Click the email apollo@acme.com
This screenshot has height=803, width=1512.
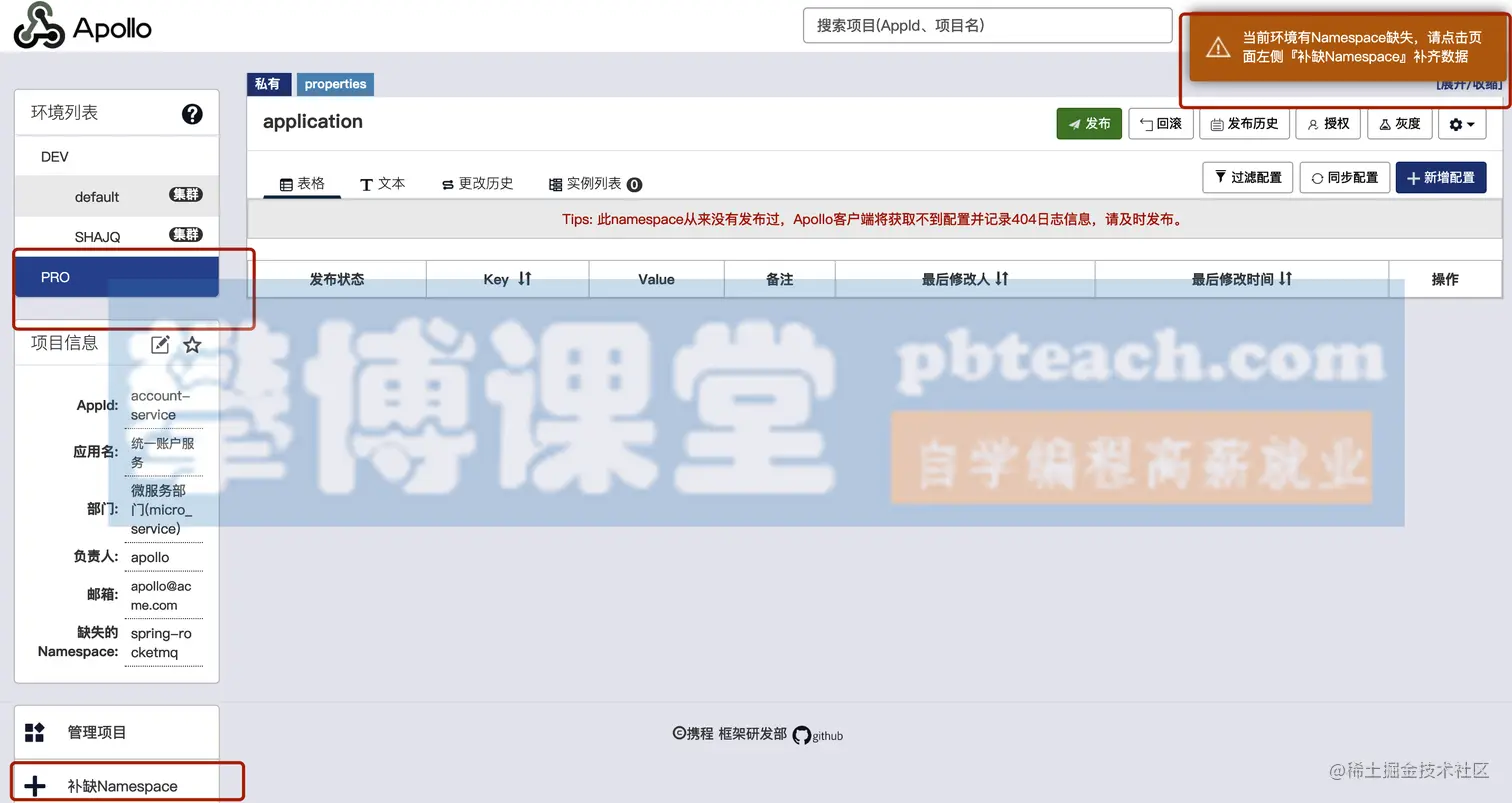click(160, 596)
